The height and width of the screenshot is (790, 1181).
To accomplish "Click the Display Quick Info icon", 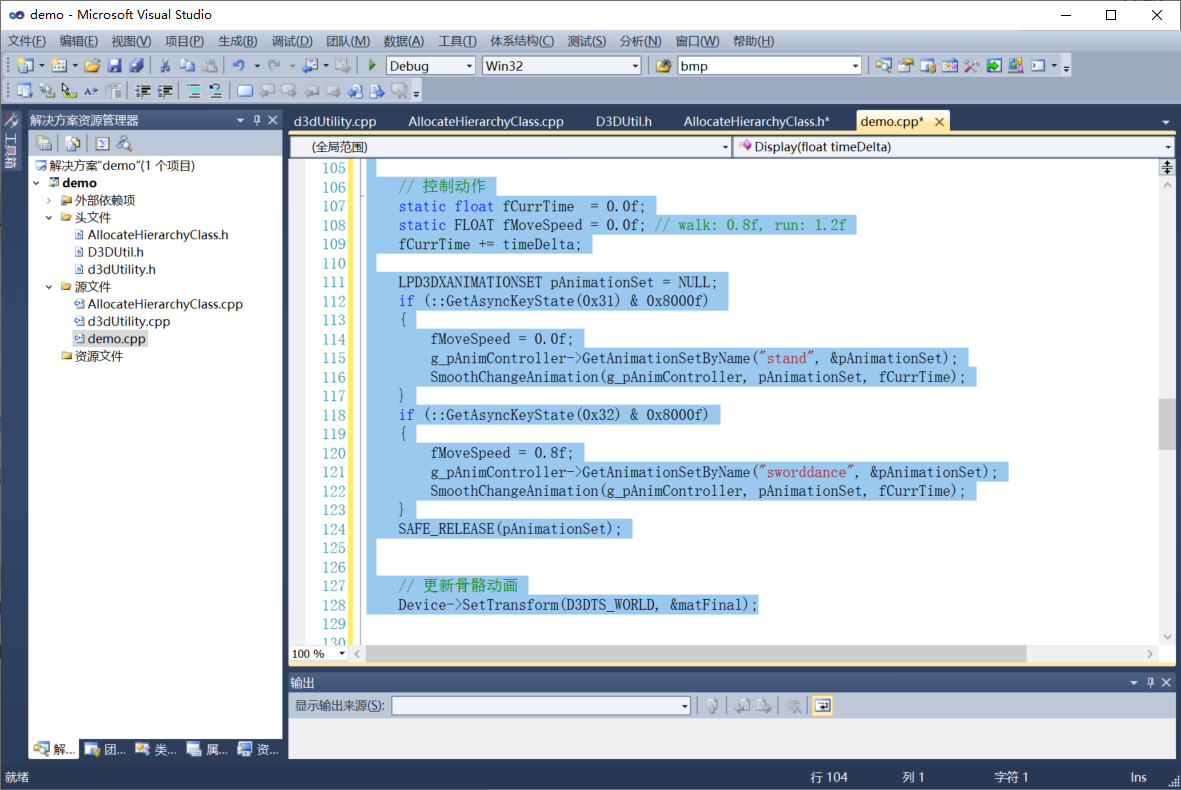I will (69, 91).
